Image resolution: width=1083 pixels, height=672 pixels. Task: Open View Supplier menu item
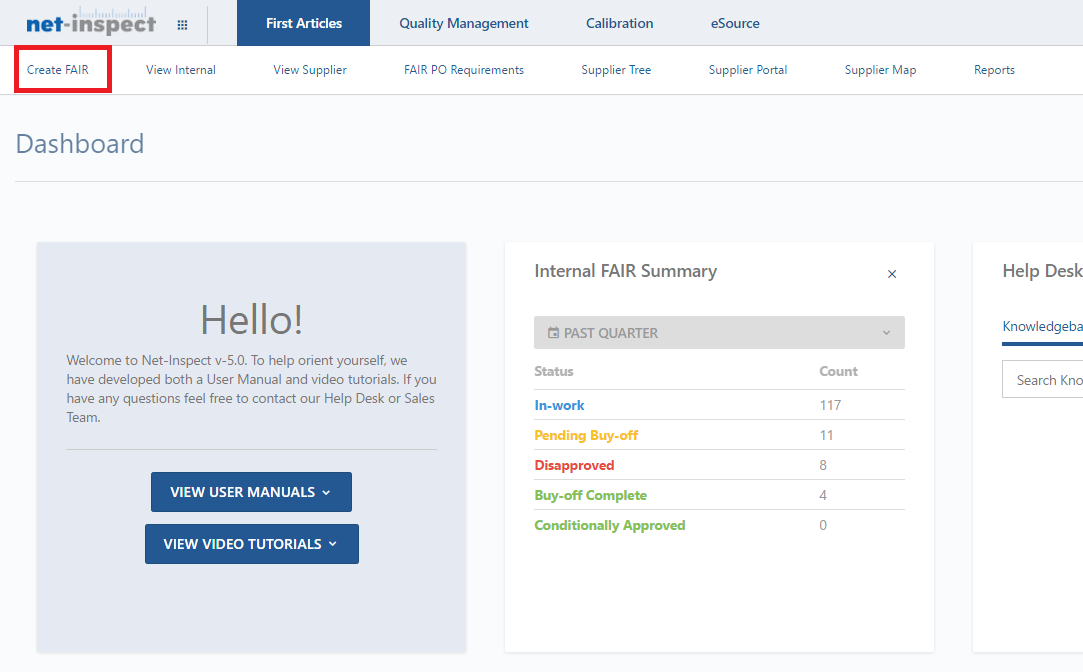pyautogui.click(x=310, y=70)
